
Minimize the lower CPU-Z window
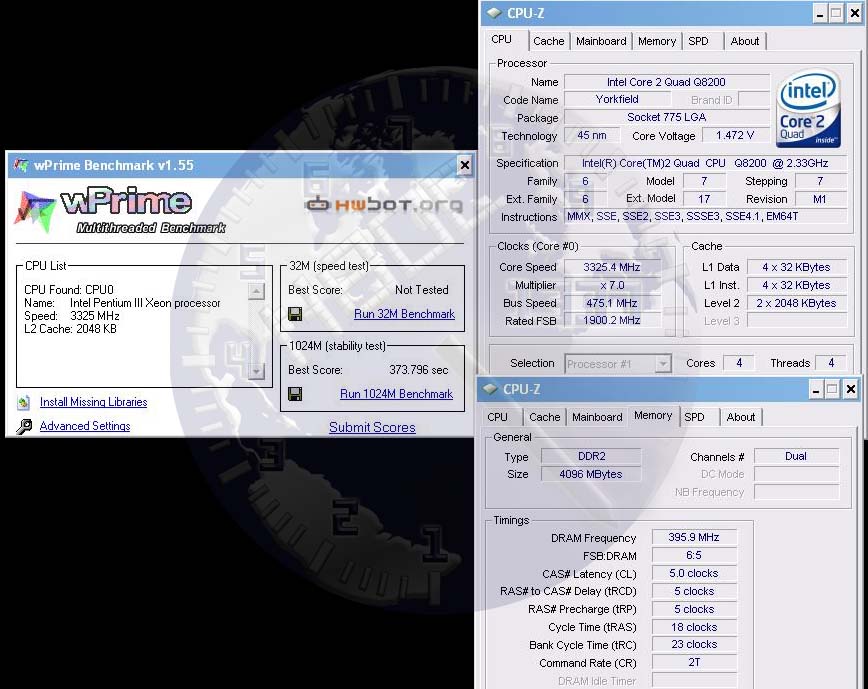point(815,390)
